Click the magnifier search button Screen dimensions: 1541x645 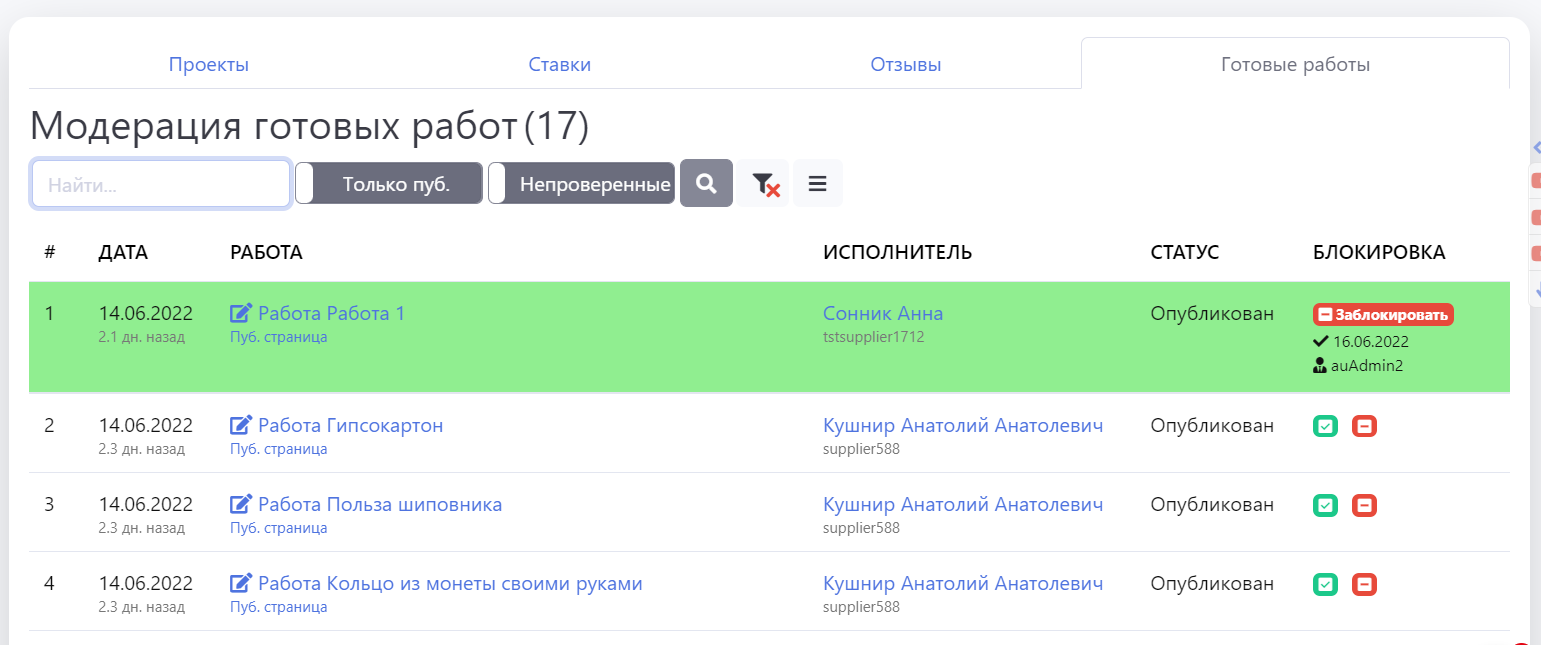click(x=706, y=184)
